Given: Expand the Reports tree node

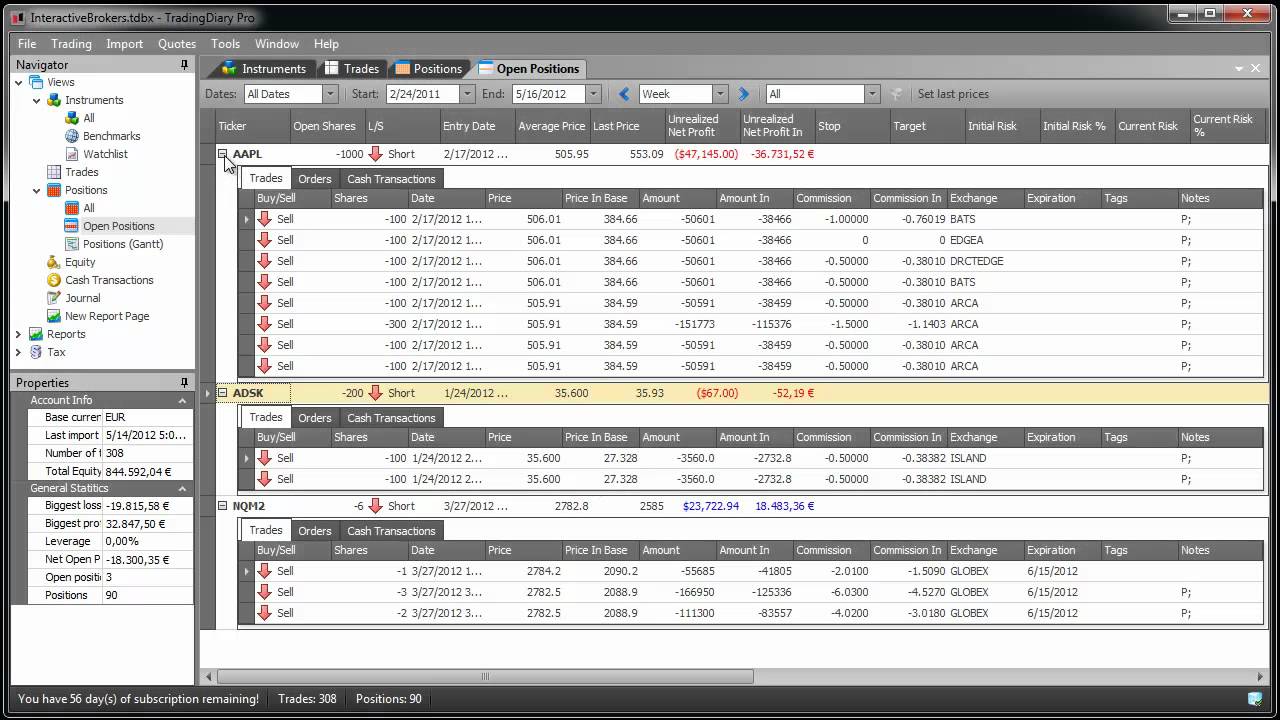Looking at the screenshot, I should point(19,334).
